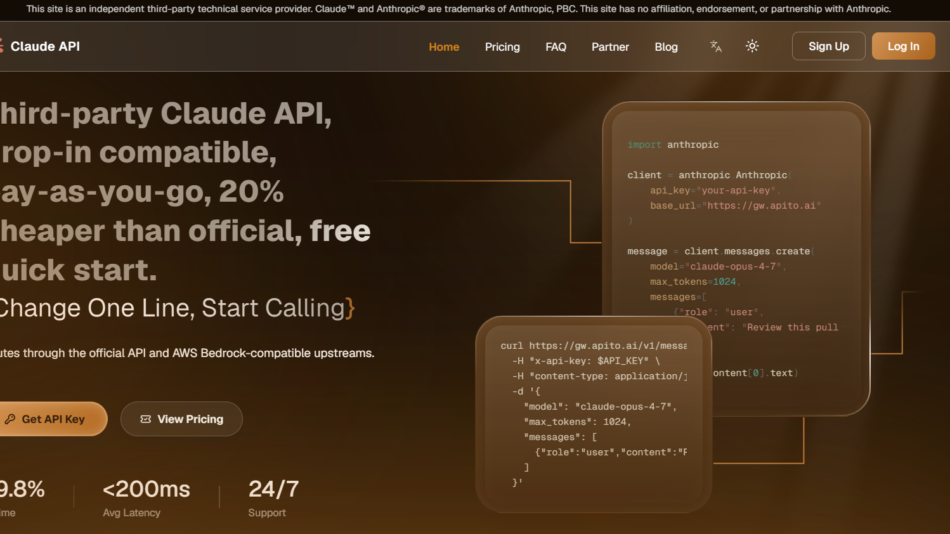950x534 pixels.
Task: Open the FAQ nav item
Action: (x=556, y=47)
